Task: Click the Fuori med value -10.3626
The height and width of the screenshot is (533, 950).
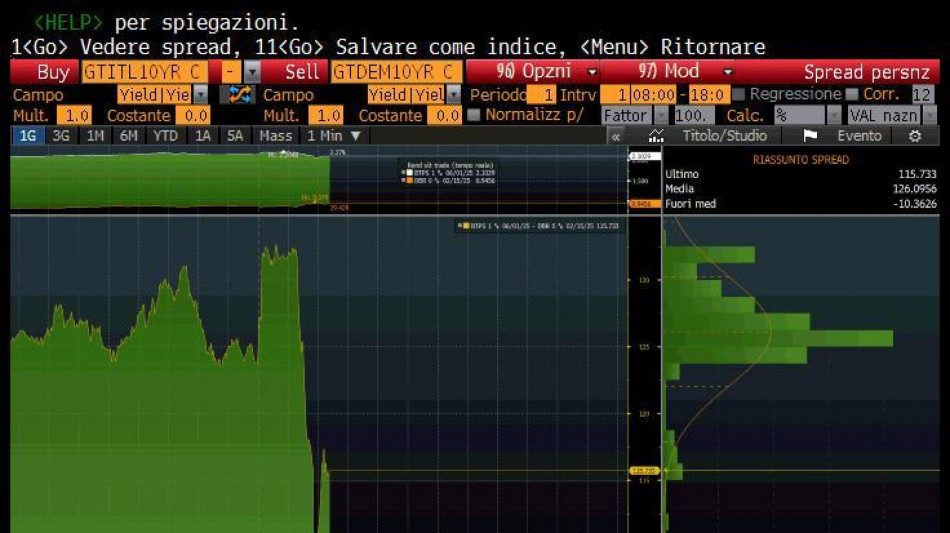Action: [915, 204]
